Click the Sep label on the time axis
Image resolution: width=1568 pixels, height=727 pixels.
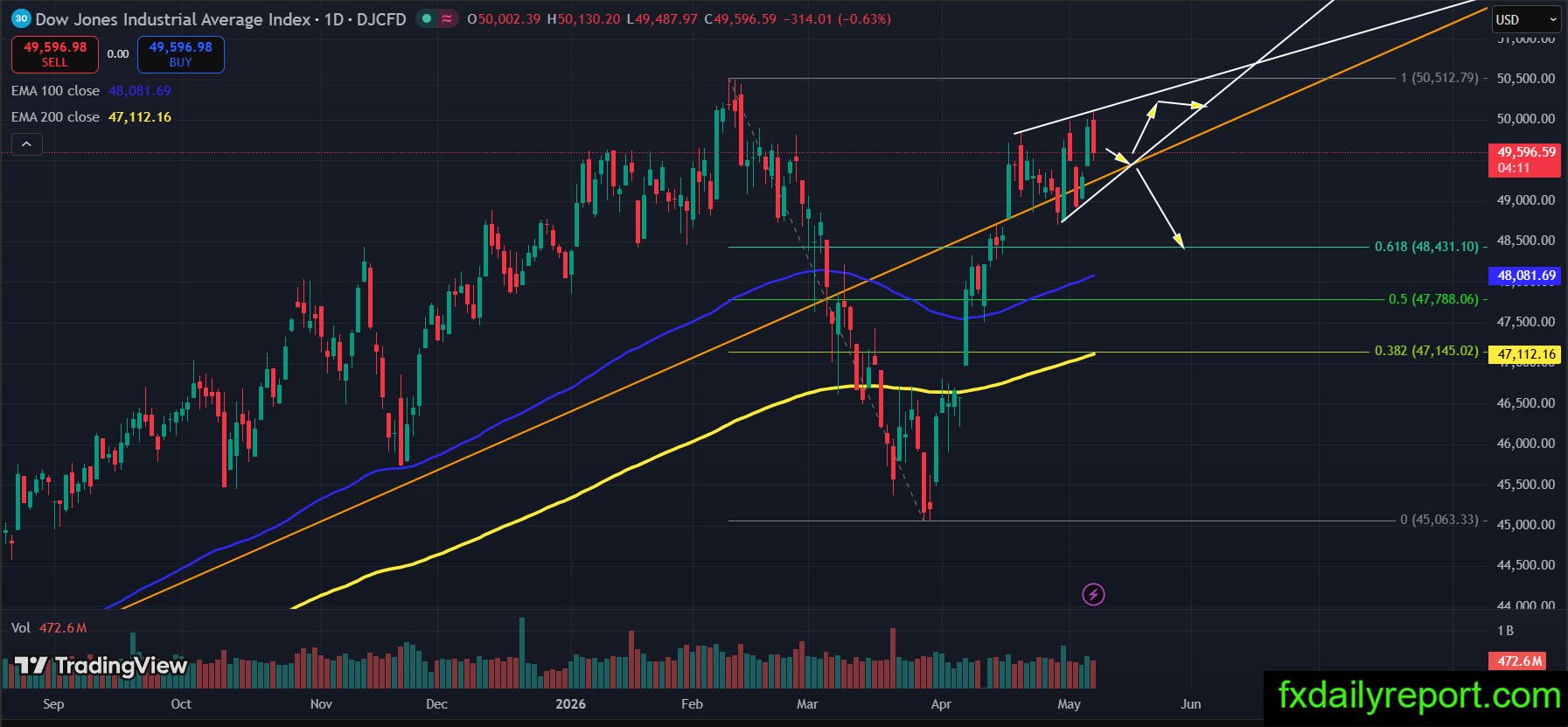53,704
